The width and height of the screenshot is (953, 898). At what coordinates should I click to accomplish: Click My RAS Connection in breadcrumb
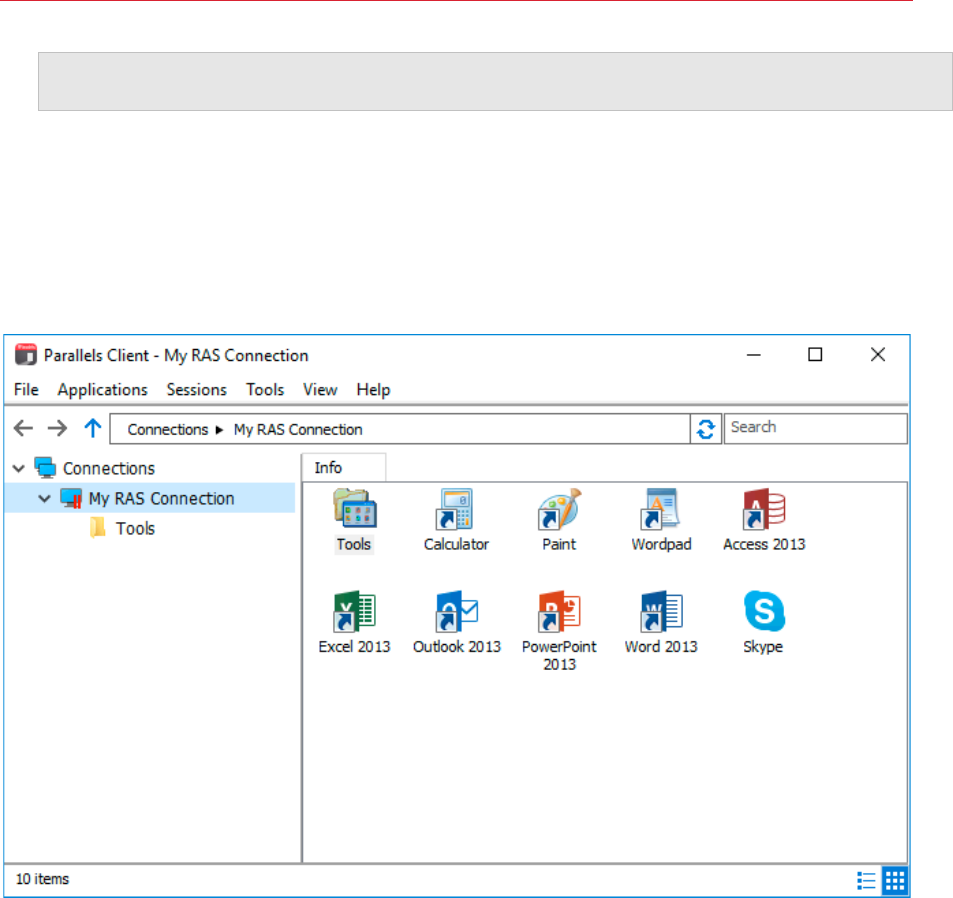pyautogui.click(x=298, y=430)
